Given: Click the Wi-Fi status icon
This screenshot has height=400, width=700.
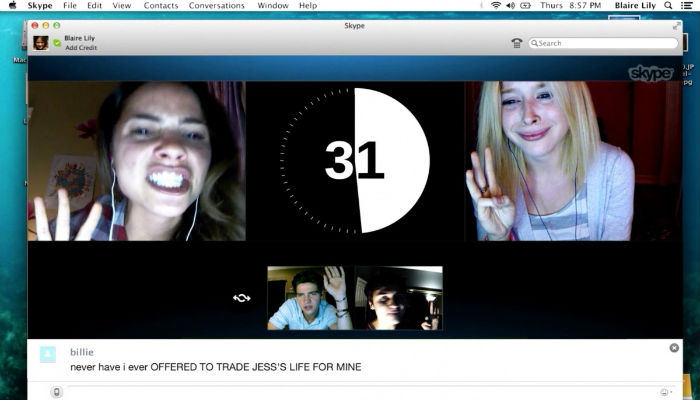Looking at the screenshot, I should tap(496, 6).
